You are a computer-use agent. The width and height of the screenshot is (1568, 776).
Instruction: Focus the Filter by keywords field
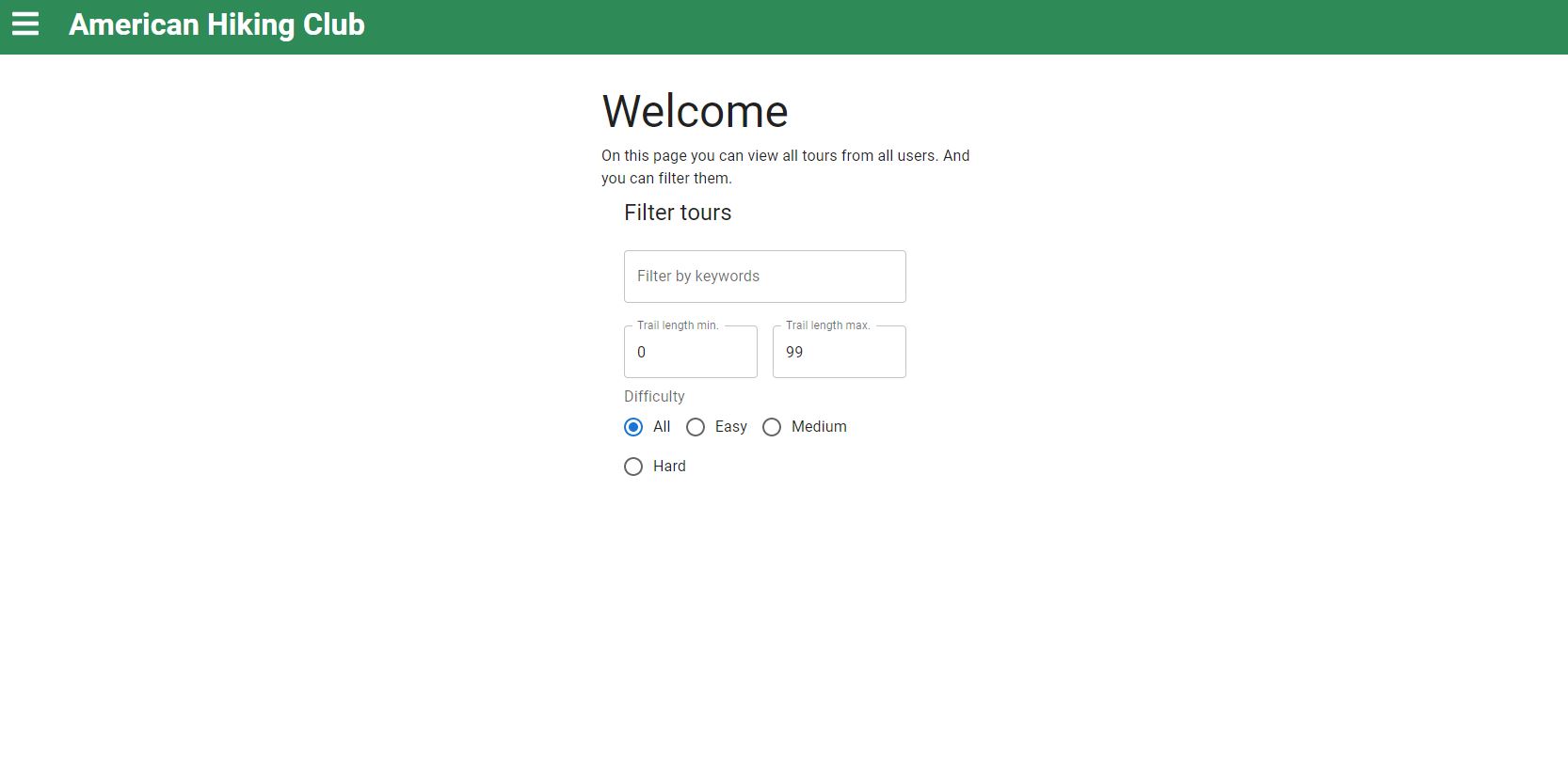click(x=764, y=277)
